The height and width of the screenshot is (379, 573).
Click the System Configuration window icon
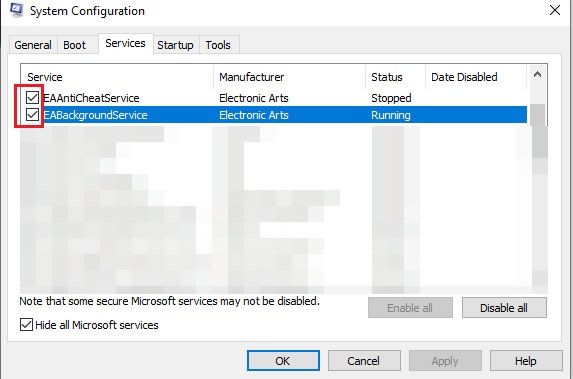coord(16,10)
